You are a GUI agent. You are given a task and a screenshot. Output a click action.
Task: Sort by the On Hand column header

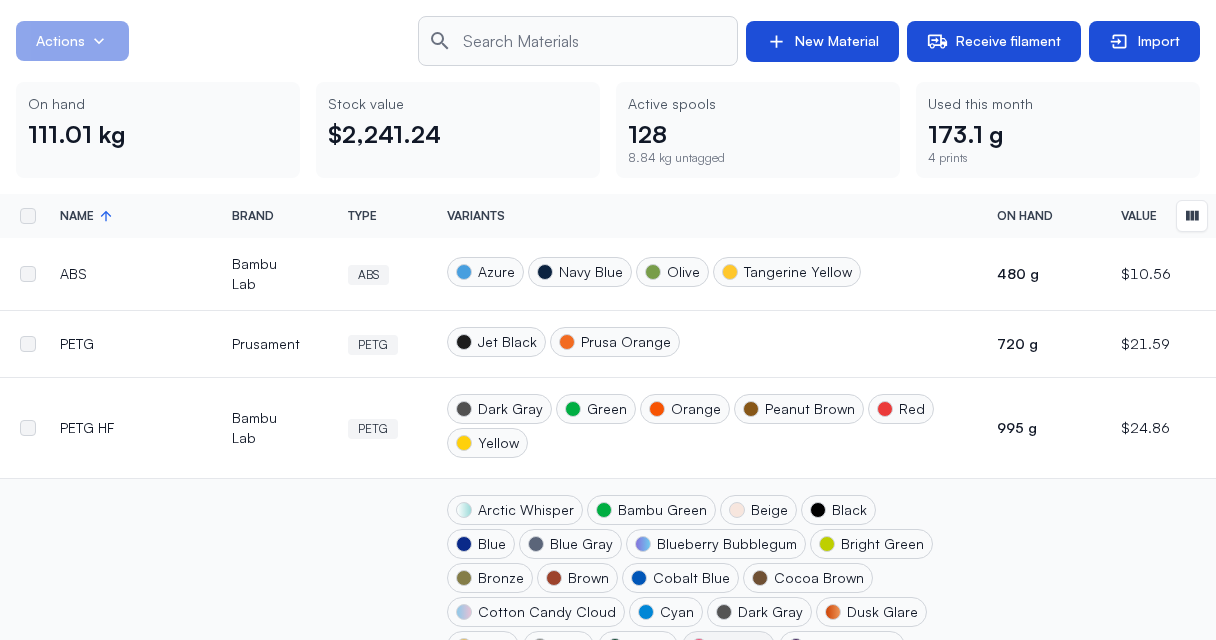(1025, 216)
